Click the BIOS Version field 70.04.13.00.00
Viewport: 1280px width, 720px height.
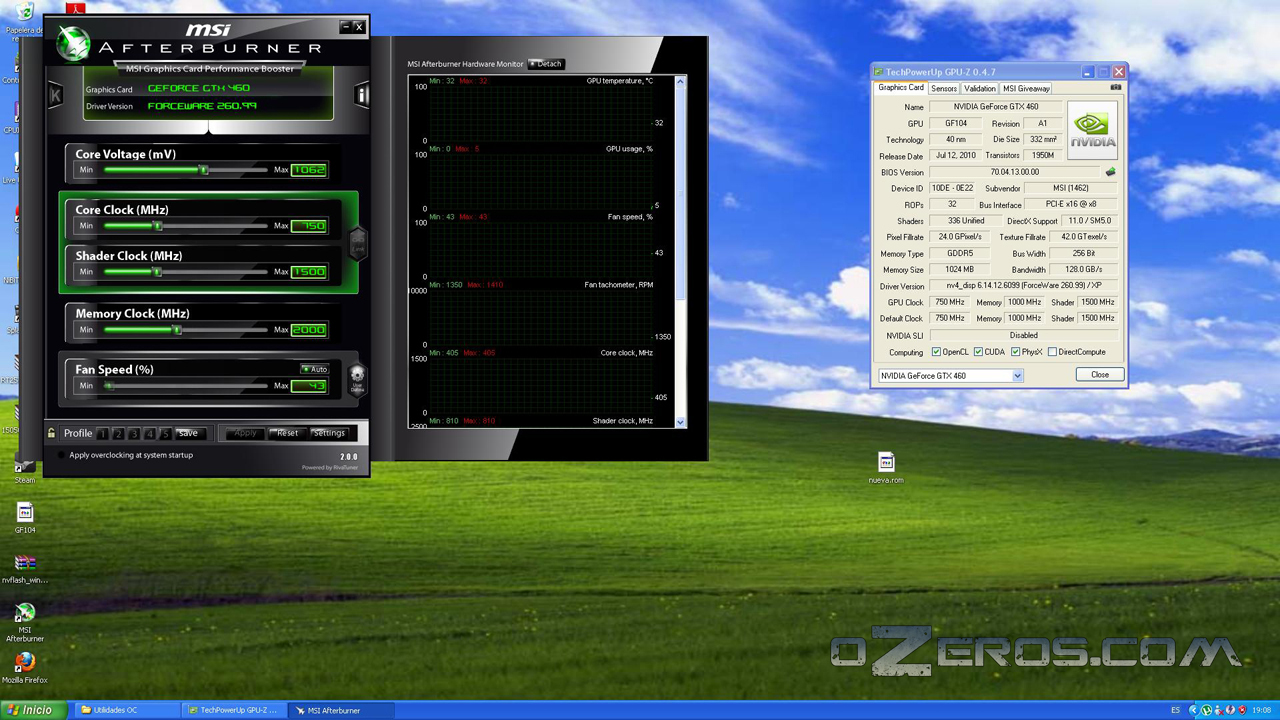pyautogui.click(x=1014, y=172)
